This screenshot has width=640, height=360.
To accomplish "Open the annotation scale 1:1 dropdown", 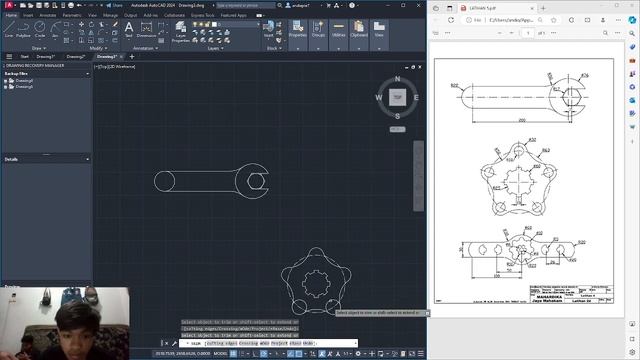I will click(x=347, y=353).
